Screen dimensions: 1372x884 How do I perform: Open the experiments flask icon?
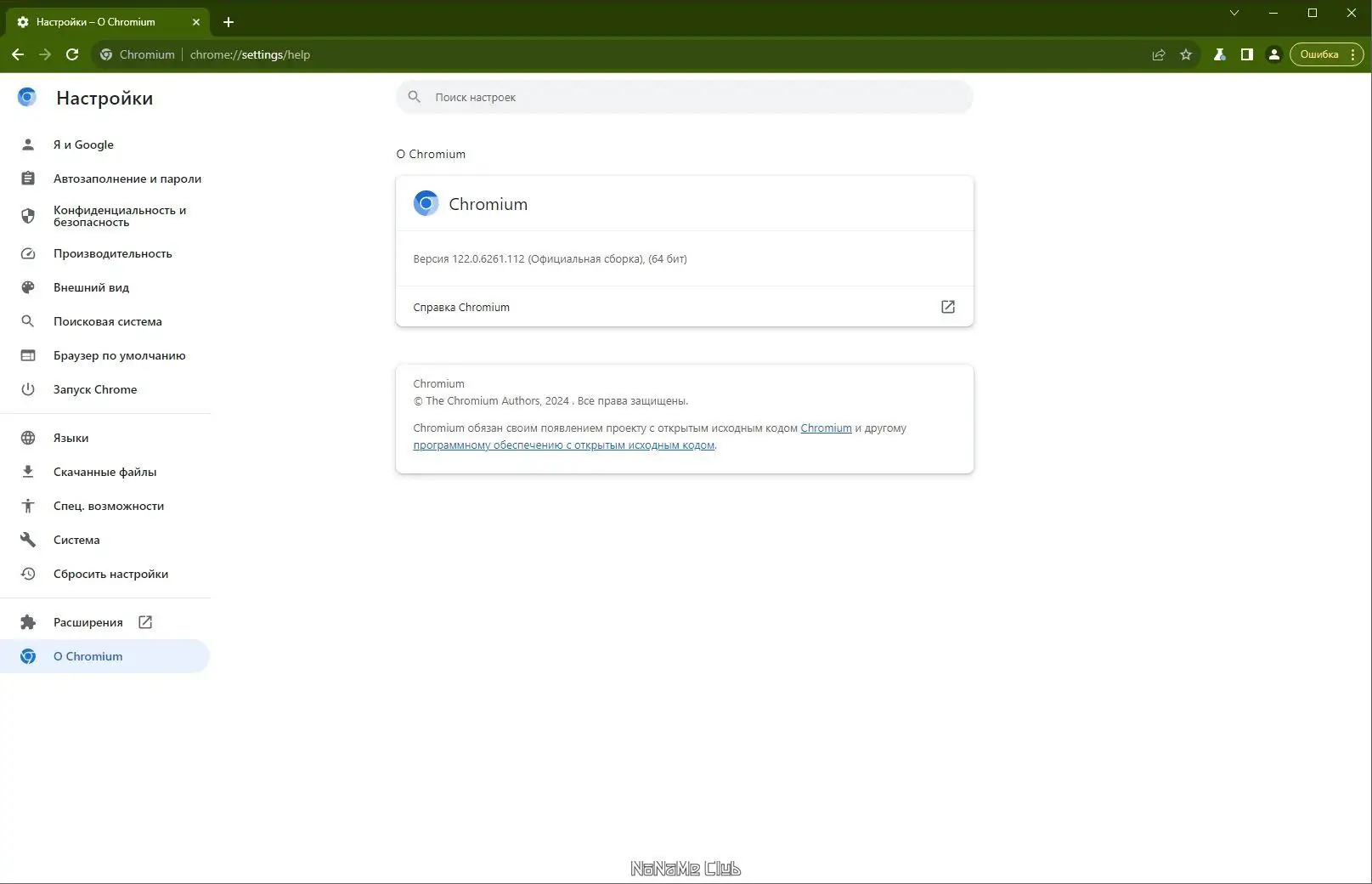[x=1219, y=54]
